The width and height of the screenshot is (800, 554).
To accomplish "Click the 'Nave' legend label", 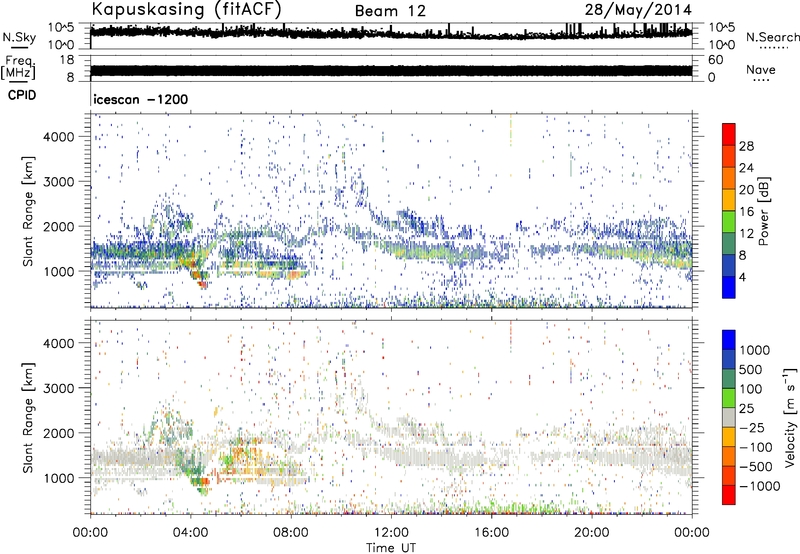I will coord(761,69).
